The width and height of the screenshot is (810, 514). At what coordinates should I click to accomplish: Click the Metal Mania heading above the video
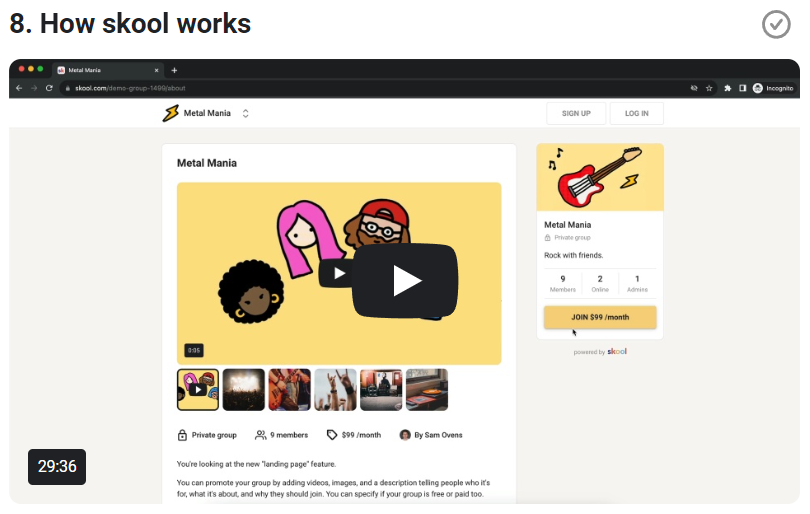[207, 163]
